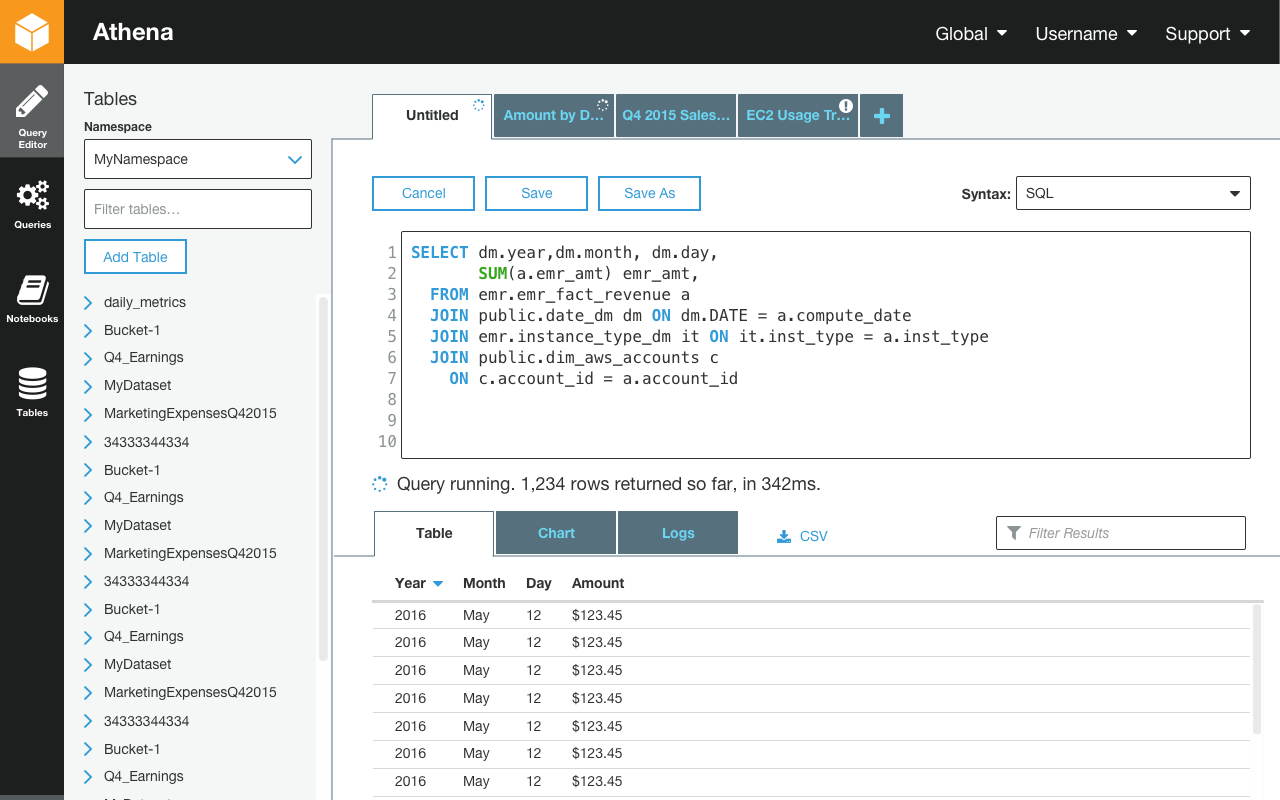Viewport: 1280px width, 800px height.
Task: Open the Username dropdown menu
Action: tap(1086, 34)
